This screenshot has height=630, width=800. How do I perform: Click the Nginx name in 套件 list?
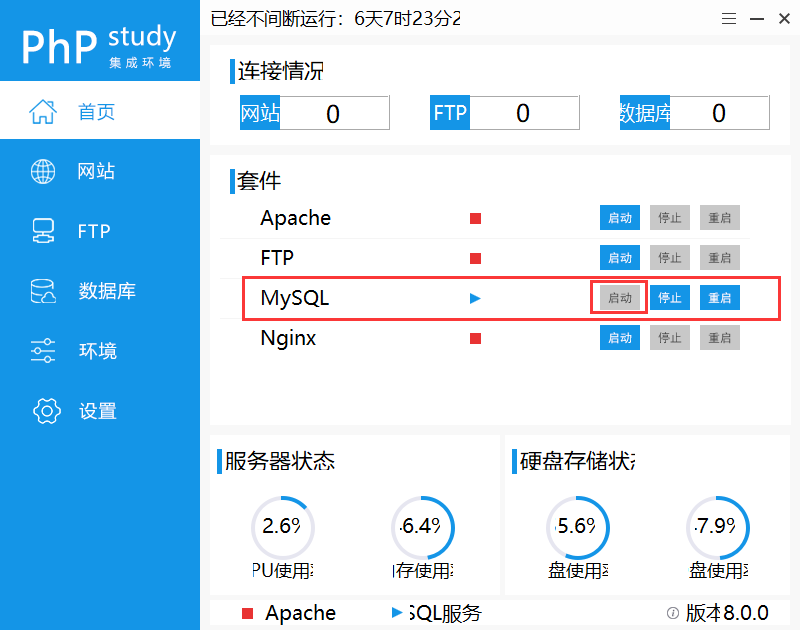coord(288,338)
